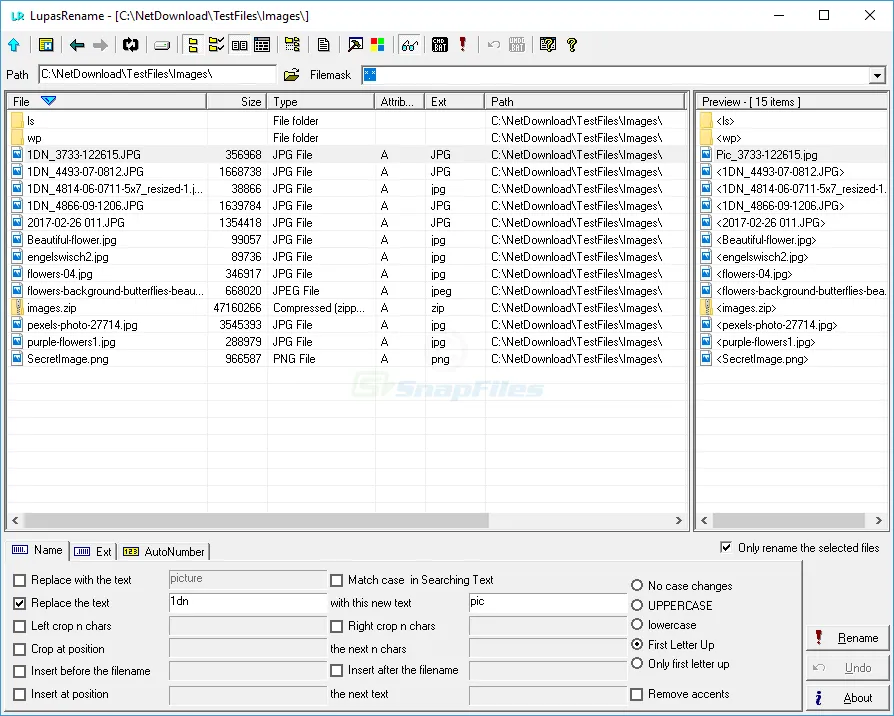Viewport: 894px width, 716px height.
Task: Select the file Beautiful-flower.jpg
Action: 72,240
